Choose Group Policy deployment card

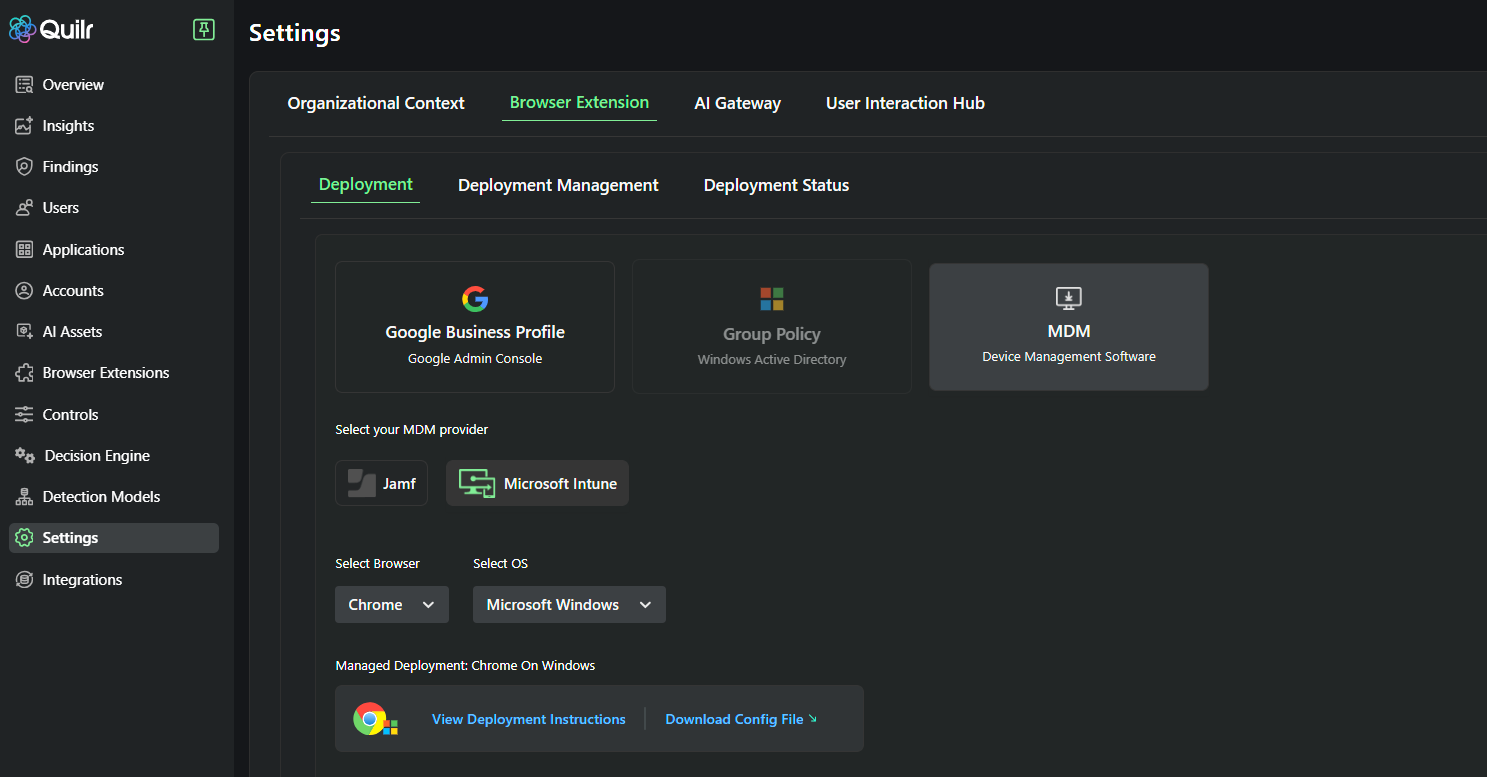pyautogui.click(x=772, y=327)
